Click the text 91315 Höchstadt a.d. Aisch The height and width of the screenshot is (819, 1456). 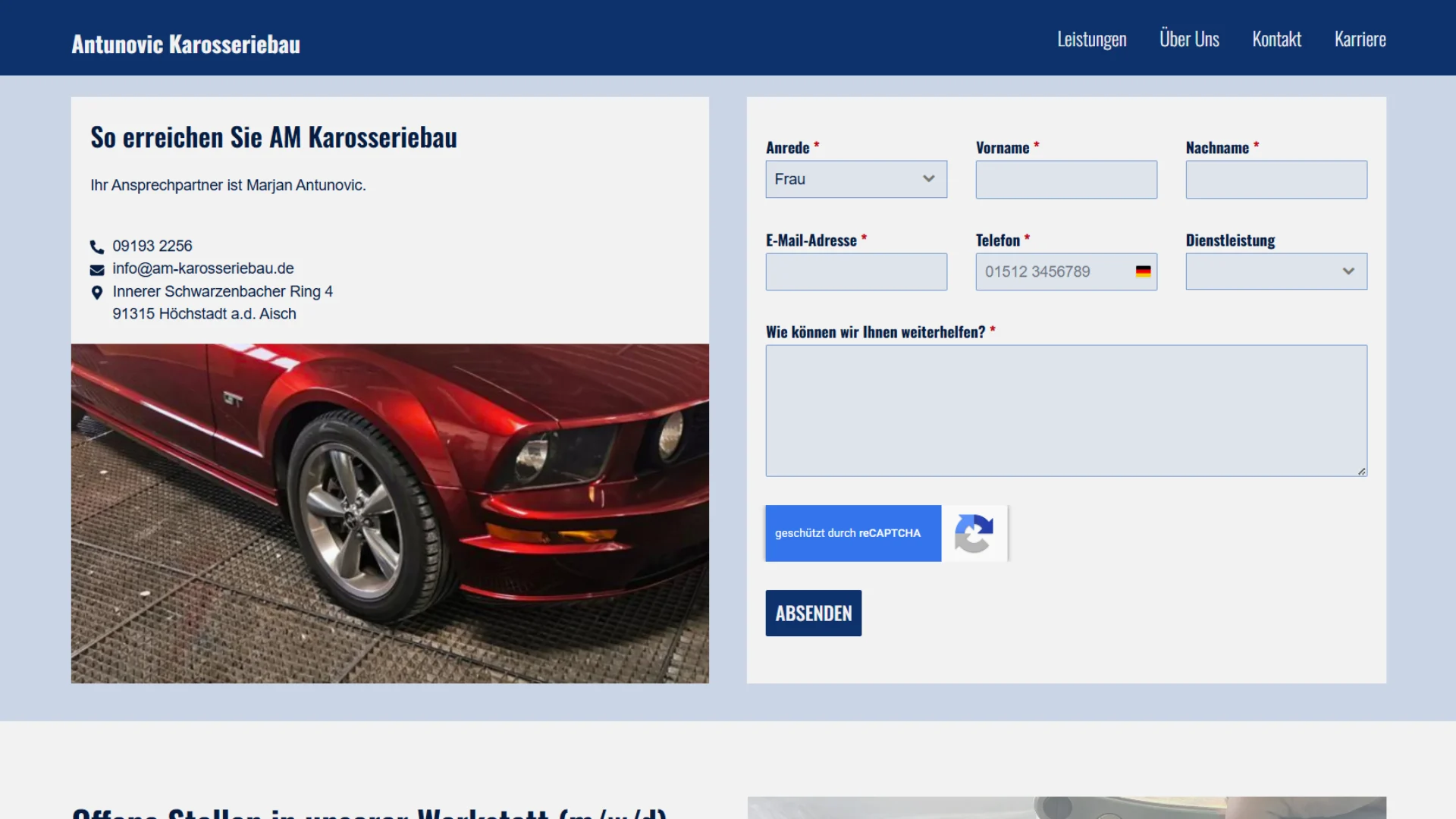[x=204, y=314]
